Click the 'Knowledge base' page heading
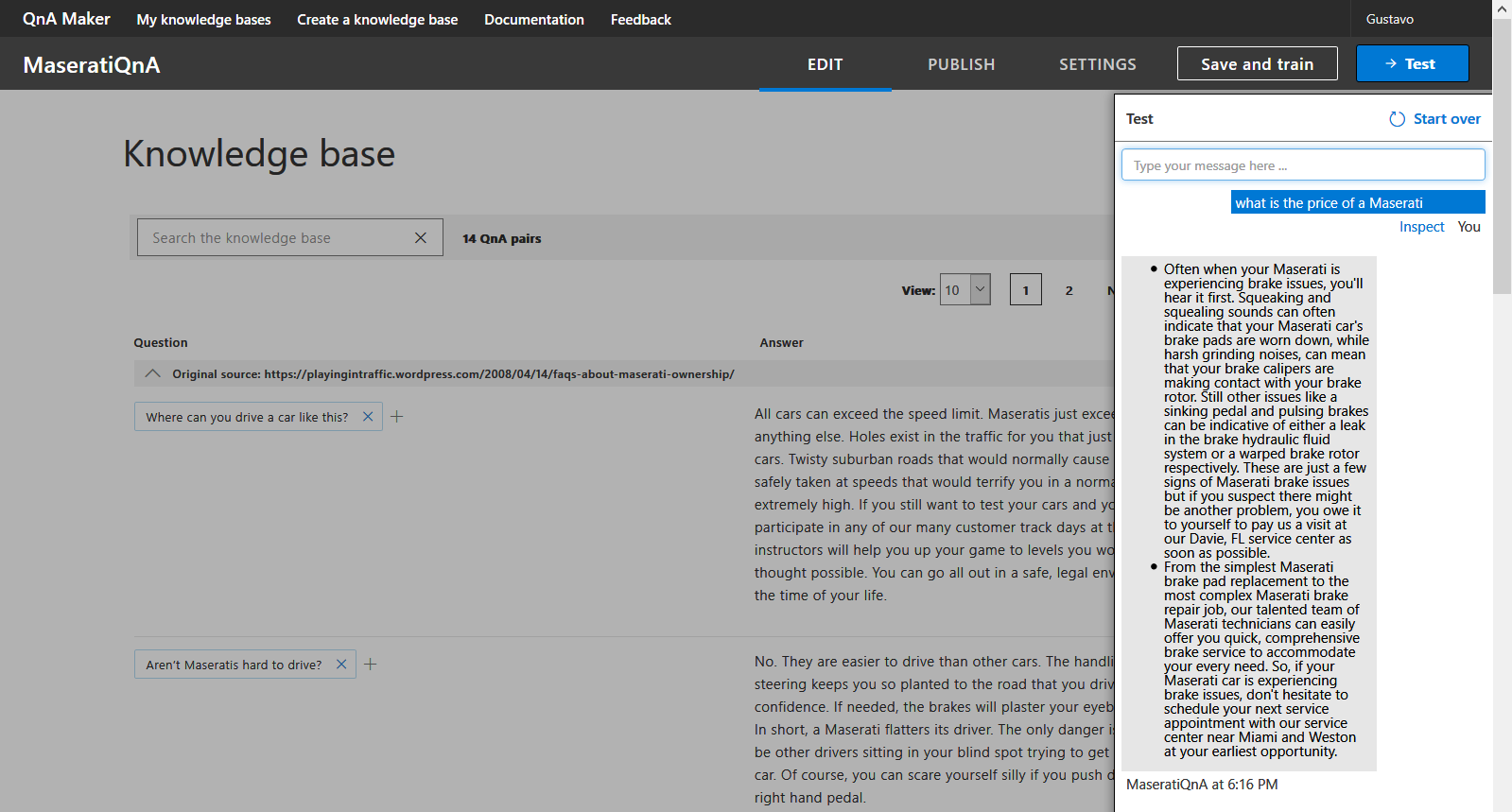This screenshot has width=1512, height=812. click(259, 153)
